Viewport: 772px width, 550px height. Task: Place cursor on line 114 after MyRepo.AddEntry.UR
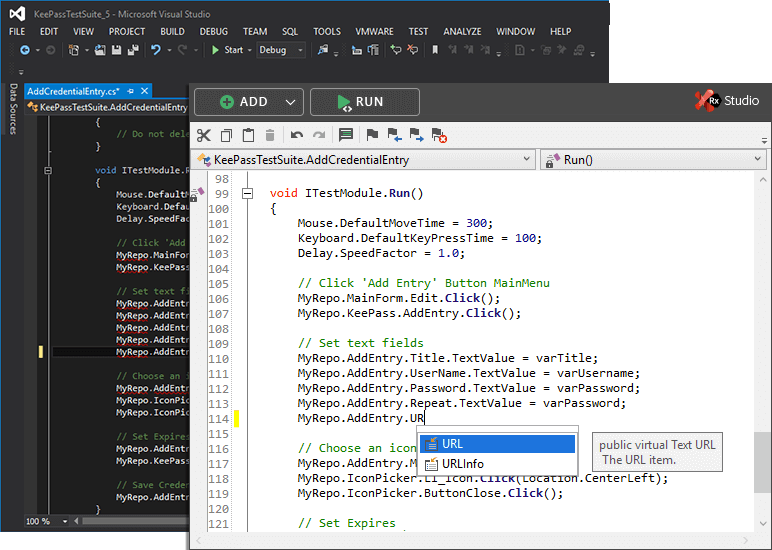[424, 419]
